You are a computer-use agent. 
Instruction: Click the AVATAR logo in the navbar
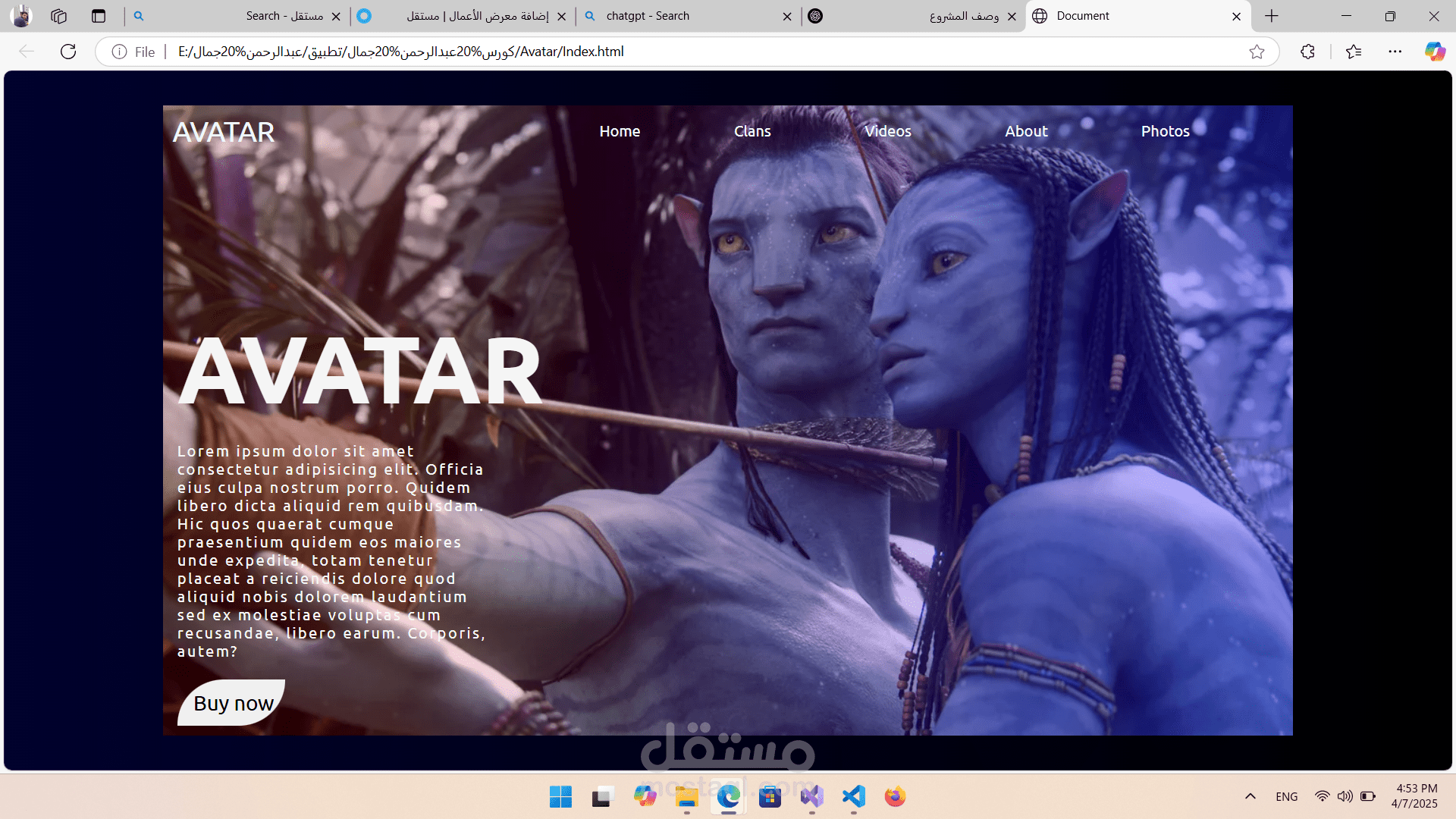click(x=224, y=132)
